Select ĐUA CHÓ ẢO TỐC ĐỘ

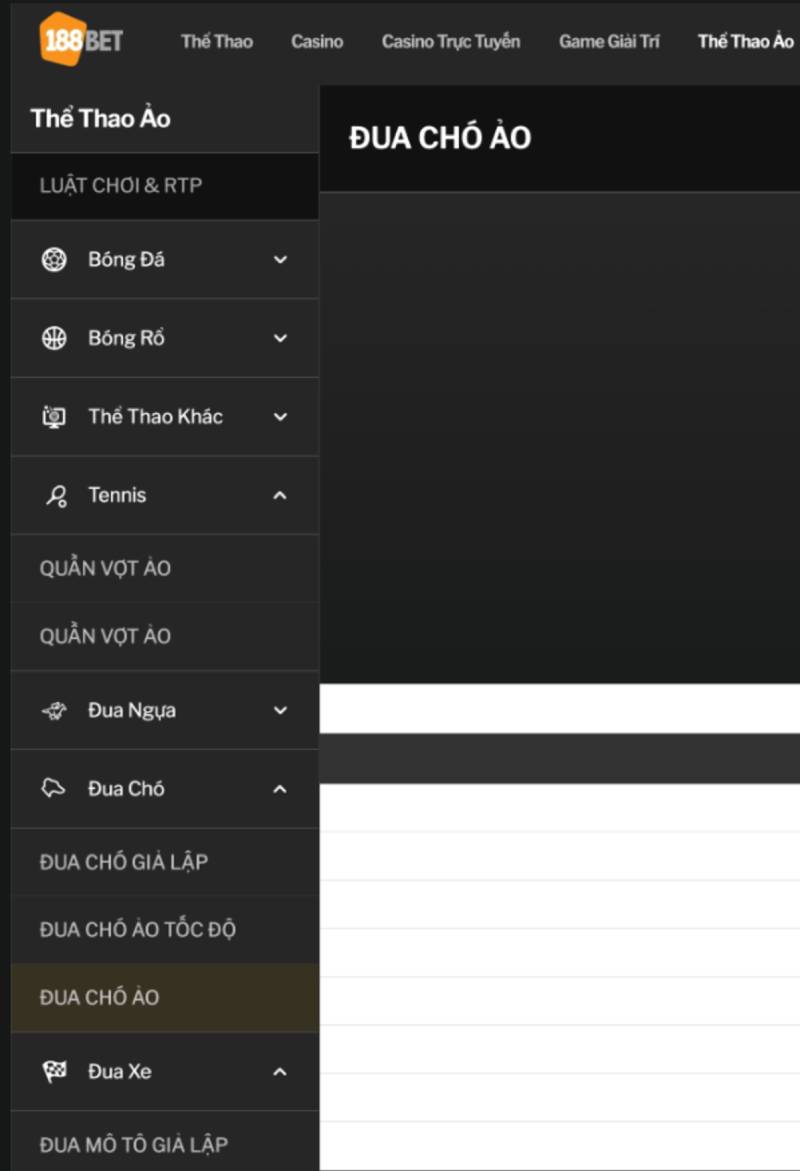click(138, 930)
